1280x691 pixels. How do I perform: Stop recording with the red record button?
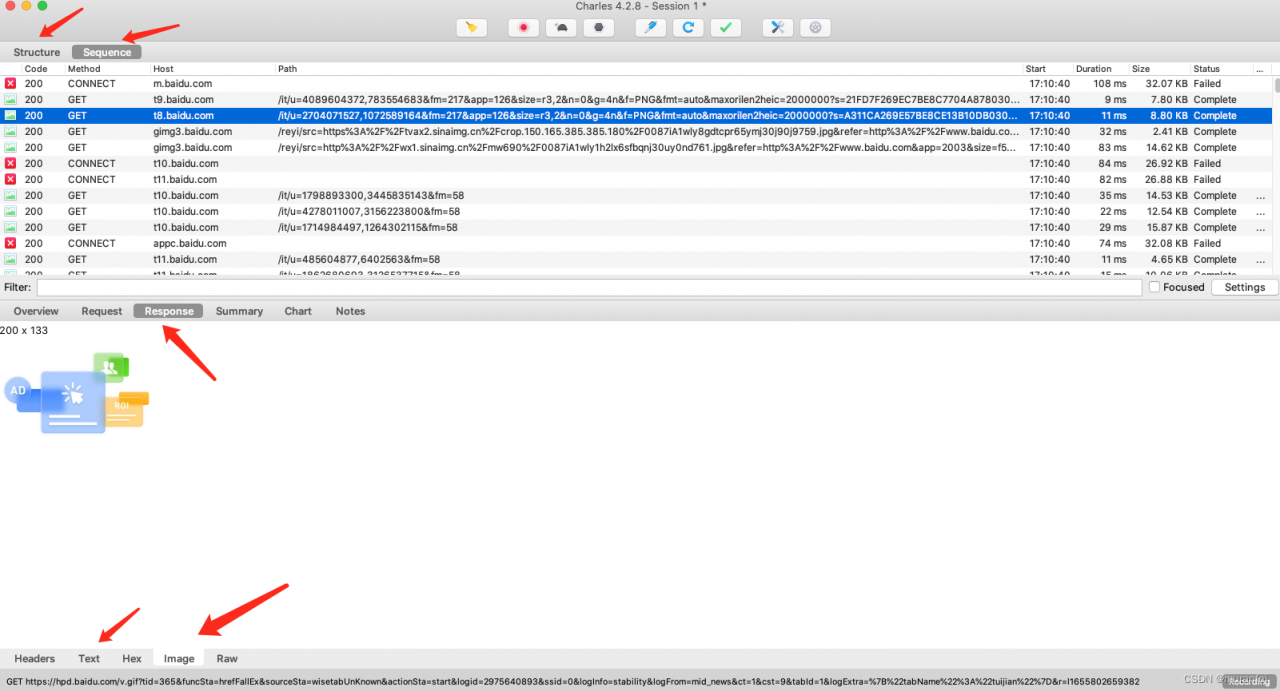(523, 28)
